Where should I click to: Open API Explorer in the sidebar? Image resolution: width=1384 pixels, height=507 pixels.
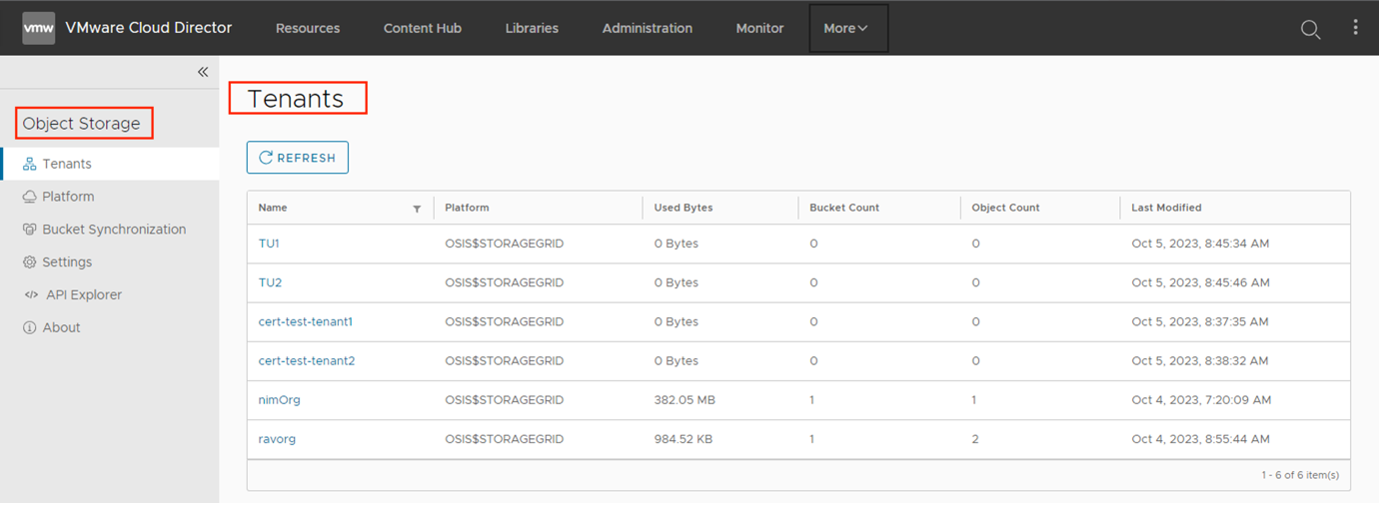[x=83, y=295]
